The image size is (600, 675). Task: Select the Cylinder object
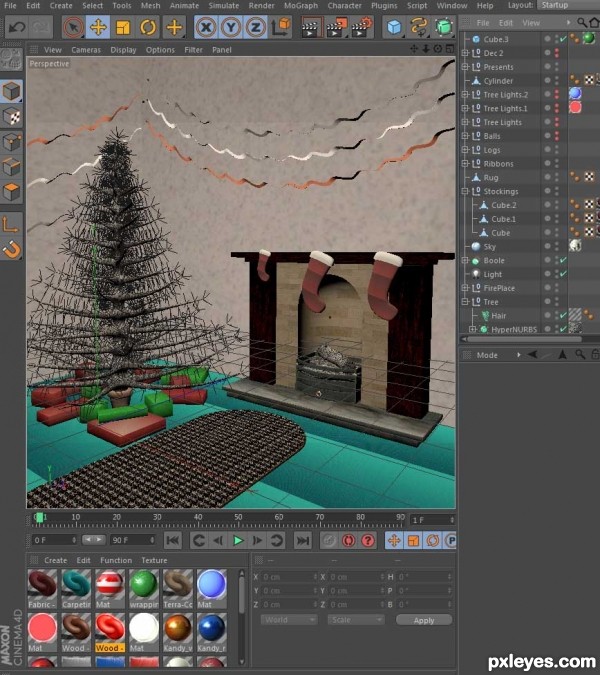[x=498, y=81]
